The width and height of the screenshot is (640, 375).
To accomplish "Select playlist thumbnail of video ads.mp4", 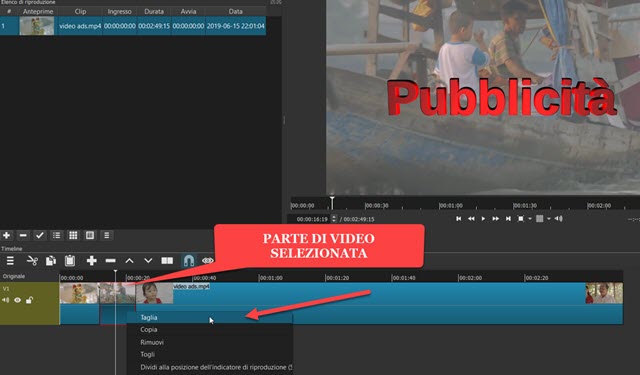I will tap(37, 26).
